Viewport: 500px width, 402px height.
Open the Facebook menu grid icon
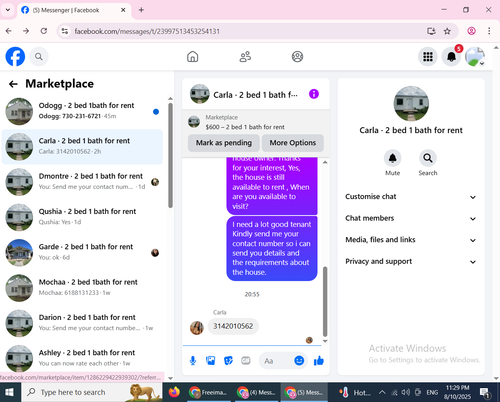[428, 57]
